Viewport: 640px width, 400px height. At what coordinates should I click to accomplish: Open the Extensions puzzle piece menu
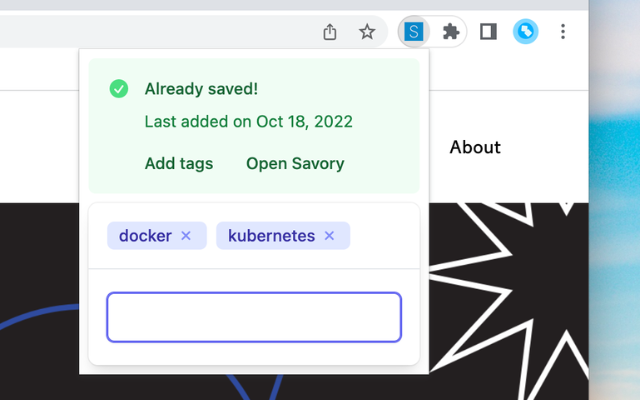451,32
